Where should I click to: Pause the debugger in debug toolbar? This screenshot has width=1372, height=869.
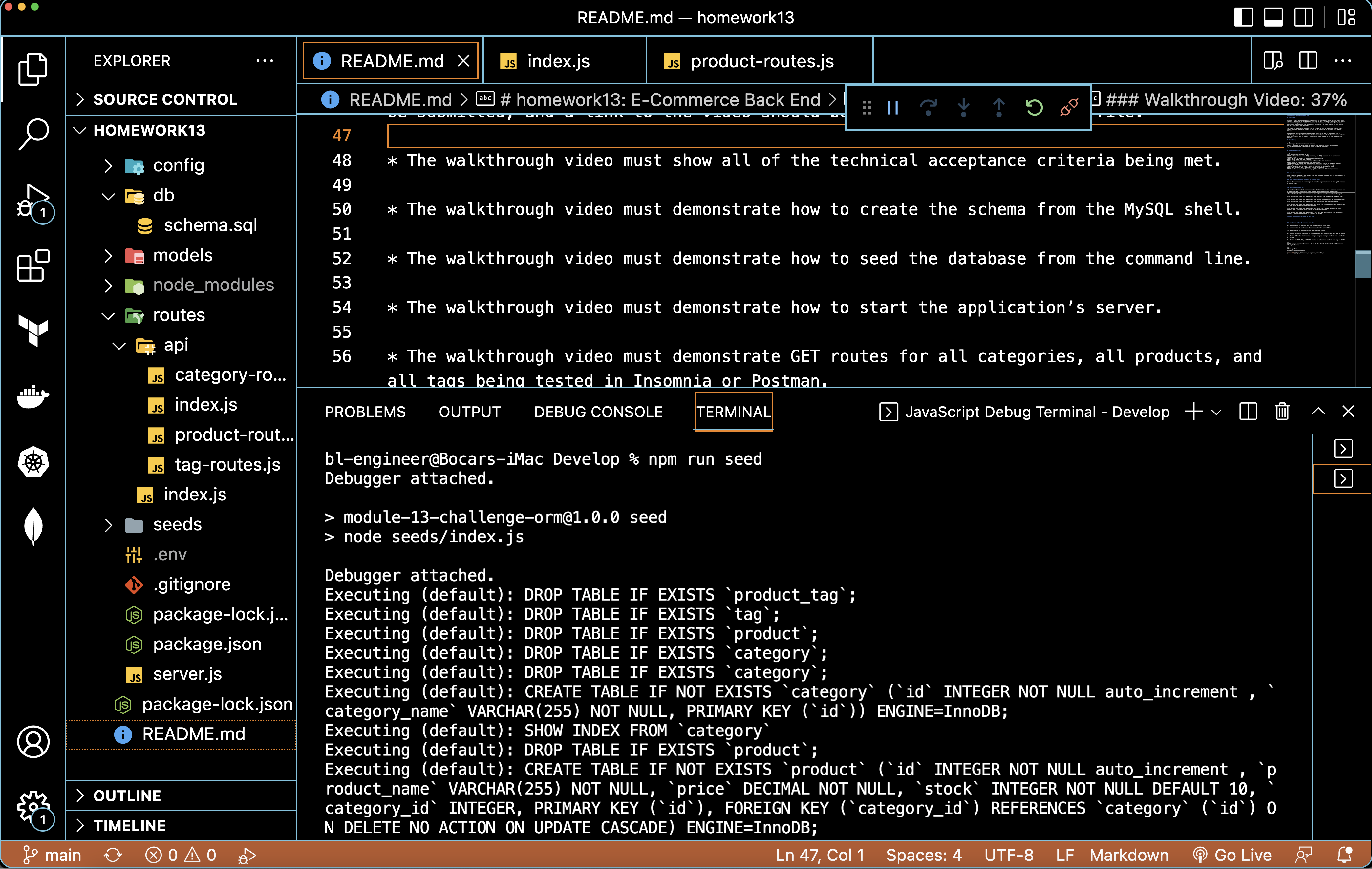tap(893, 107)
